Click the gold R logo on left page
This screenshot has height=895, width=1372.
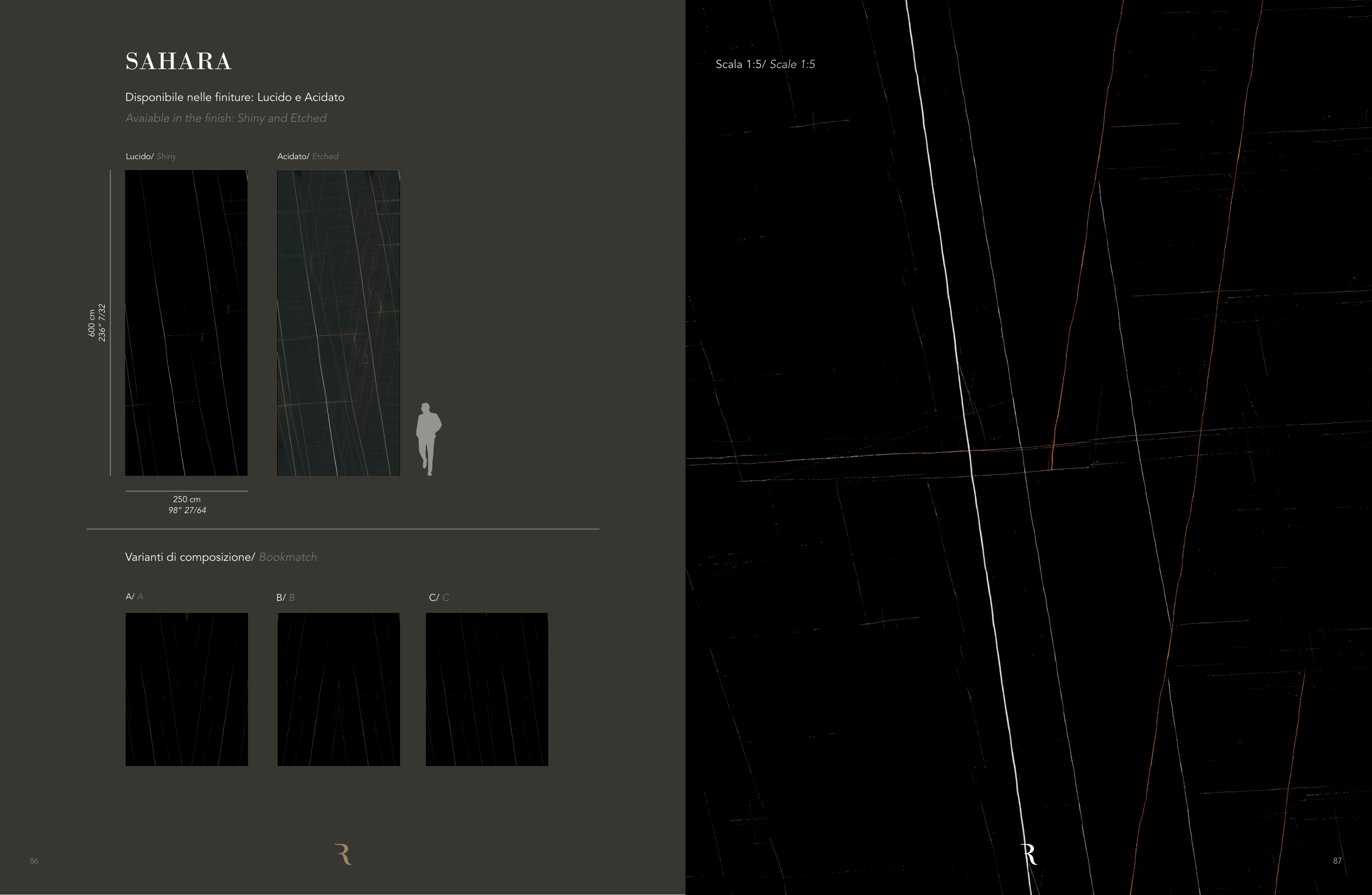coord(343,853)
